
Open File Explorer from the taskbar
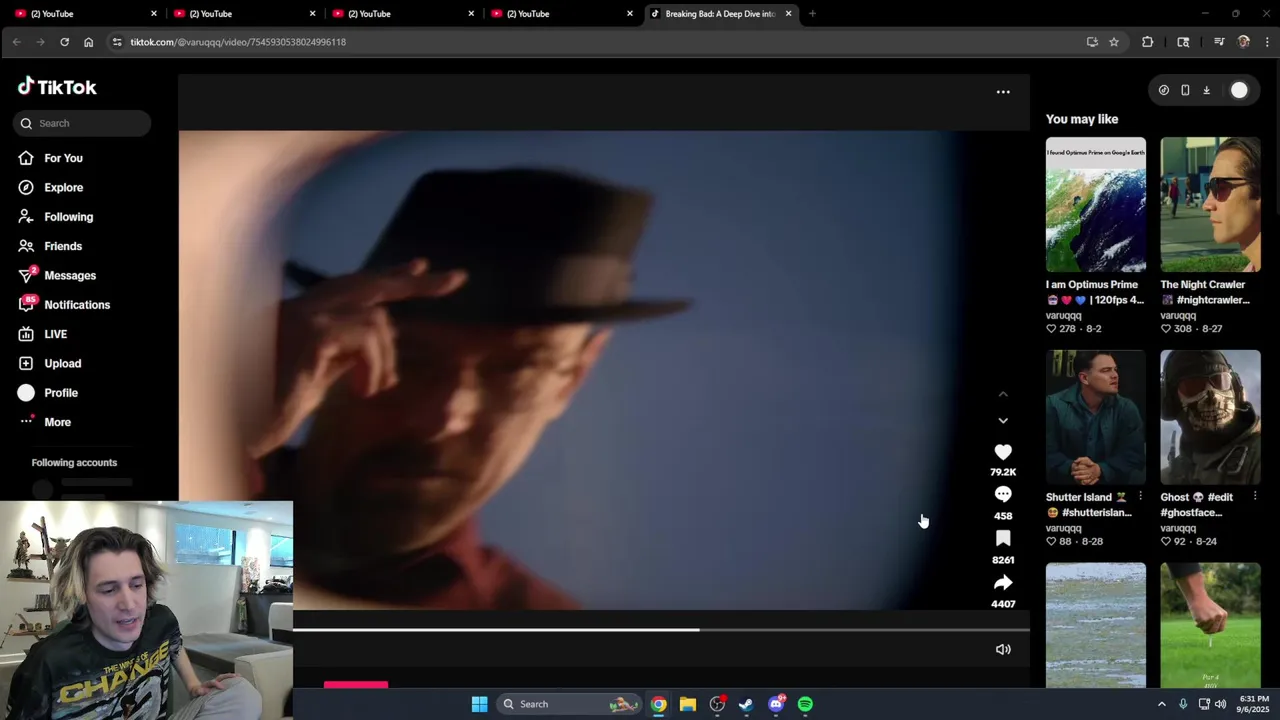[688, 704]
